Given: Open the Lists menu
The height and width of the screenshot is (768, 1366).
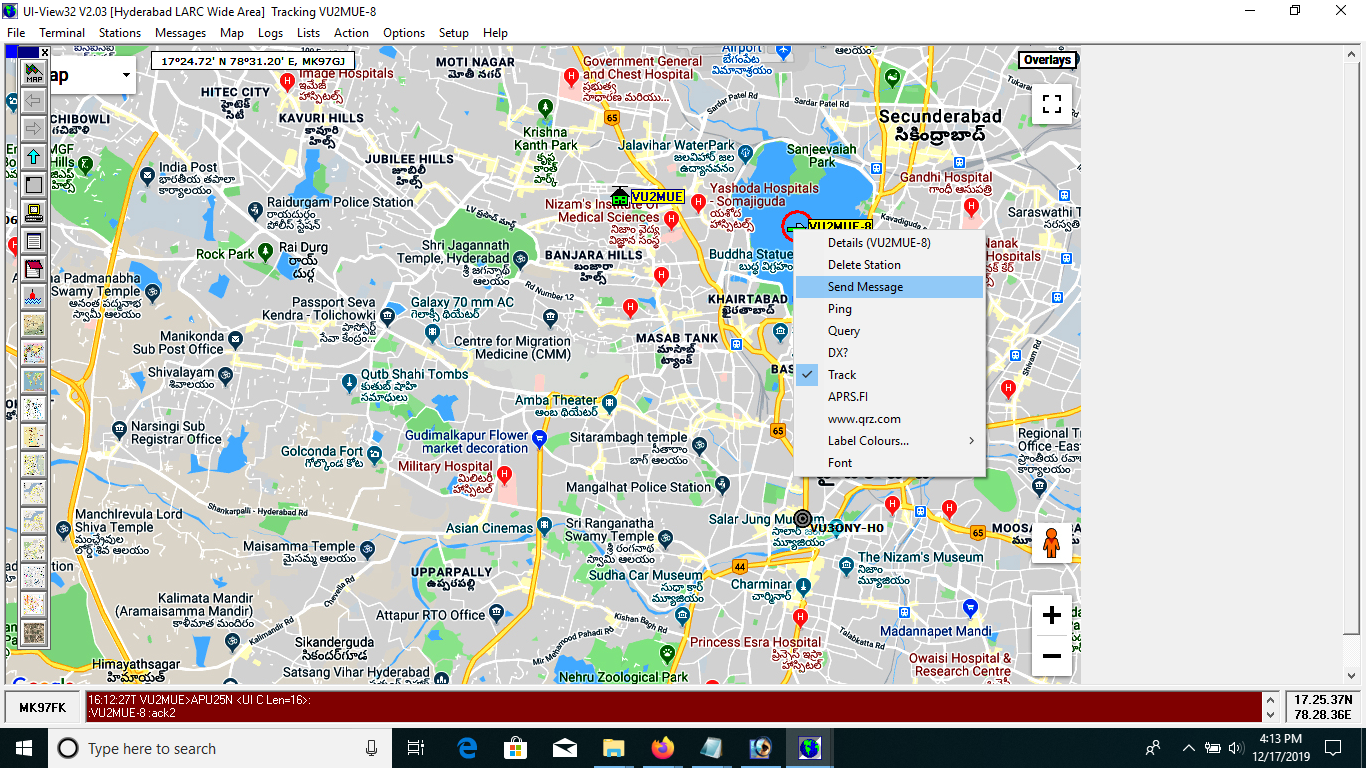Looking at the screenshot, I should pos(309,33).
